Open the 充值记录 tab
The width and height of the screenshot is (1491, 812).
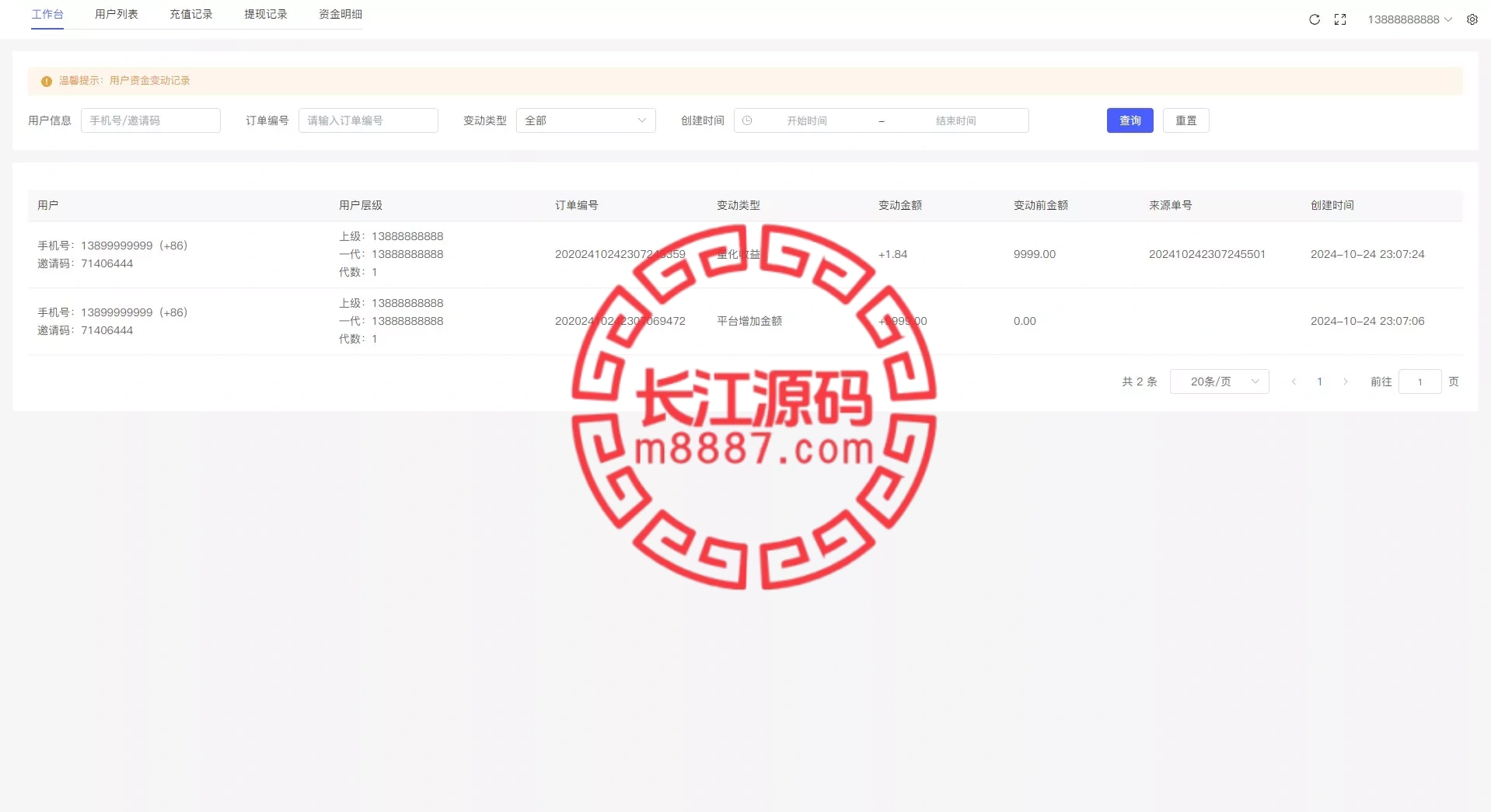tap(191, 14)
